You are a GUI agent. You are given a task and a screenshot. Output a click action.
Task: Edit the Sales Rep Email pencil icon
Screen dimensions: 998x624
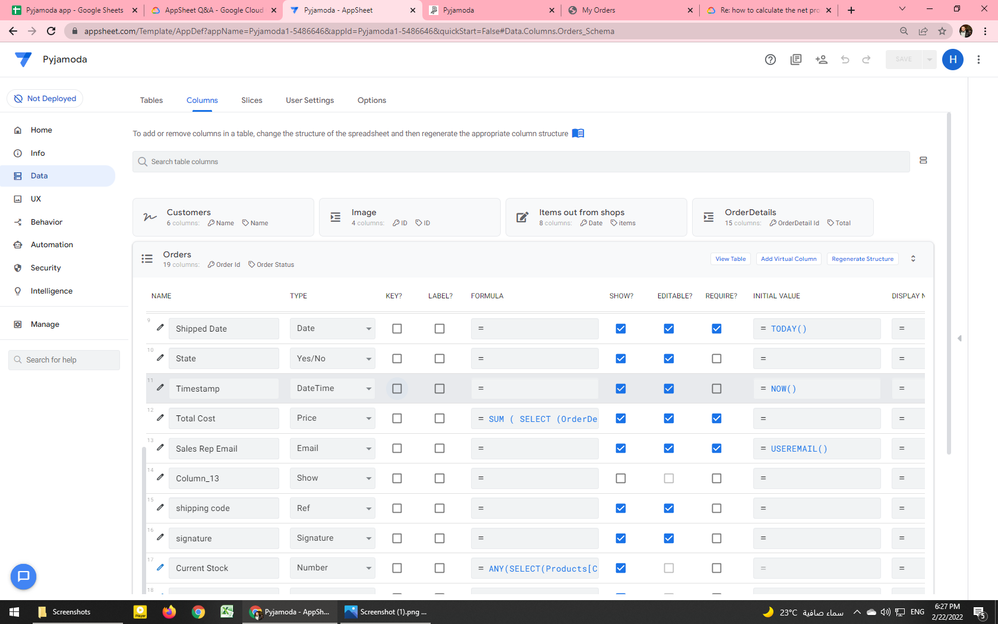tap(160, 447)
